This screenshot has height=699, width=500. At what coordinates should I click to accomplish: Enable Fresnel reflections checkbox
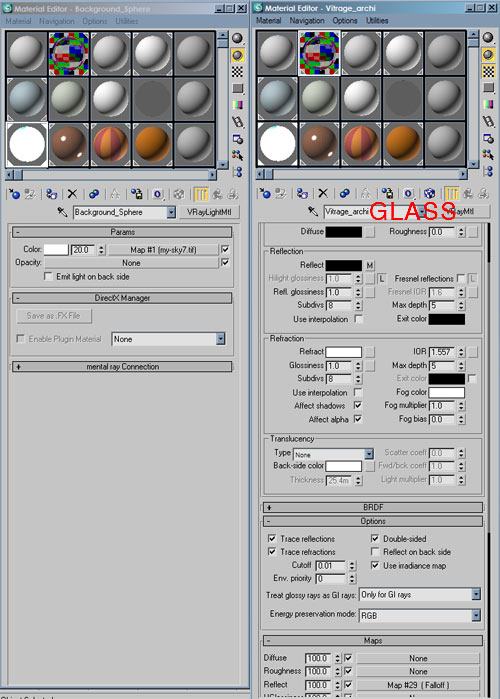[461, 278]
